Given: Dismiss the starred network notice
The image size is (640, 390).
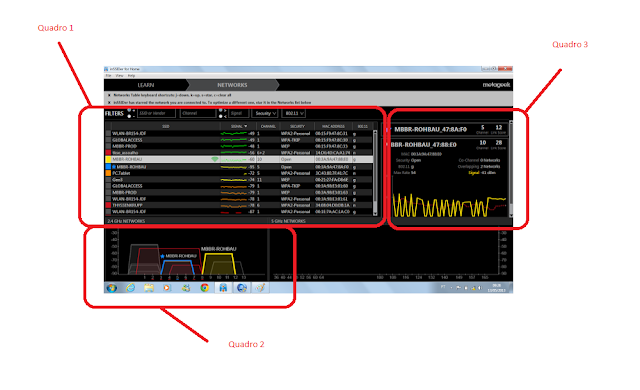Looking at the screenshot, I should [109, 102].
